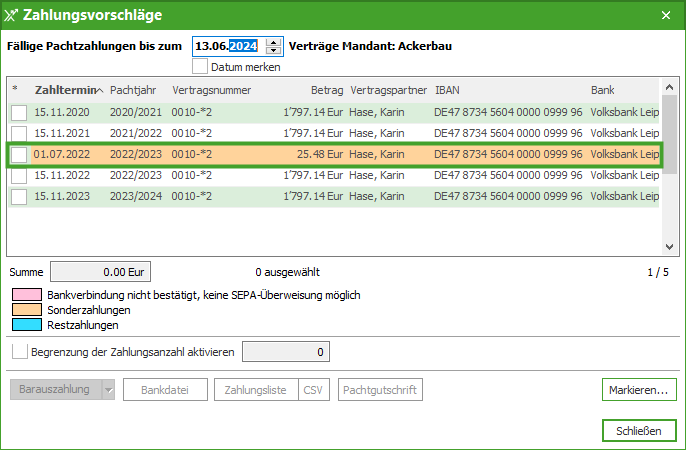Decrease the date with the down spinner arrow
The width and height of the screenshot is (686, 450).
pyautogui.click(x=273, y=50)
